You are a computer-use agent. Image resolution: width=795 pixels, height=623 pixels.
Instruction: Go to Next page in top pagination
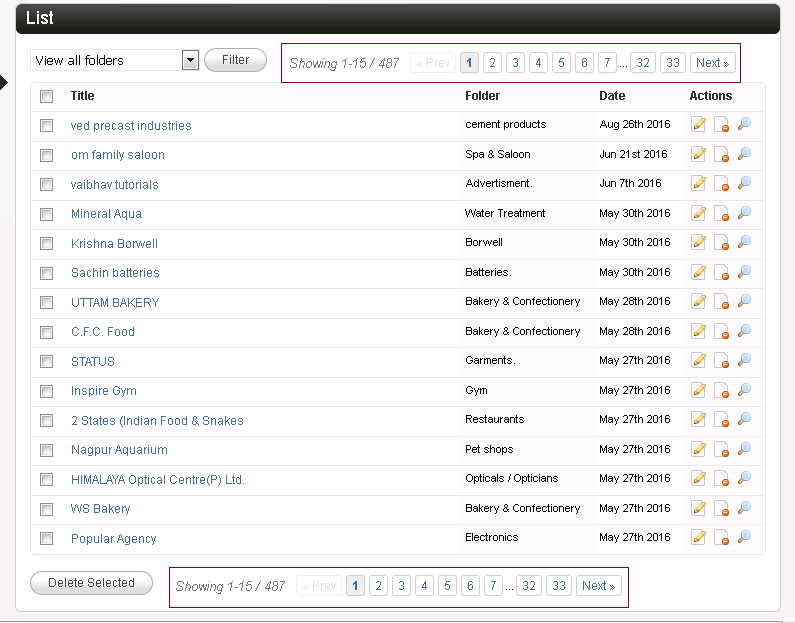(x=712, y=63)
